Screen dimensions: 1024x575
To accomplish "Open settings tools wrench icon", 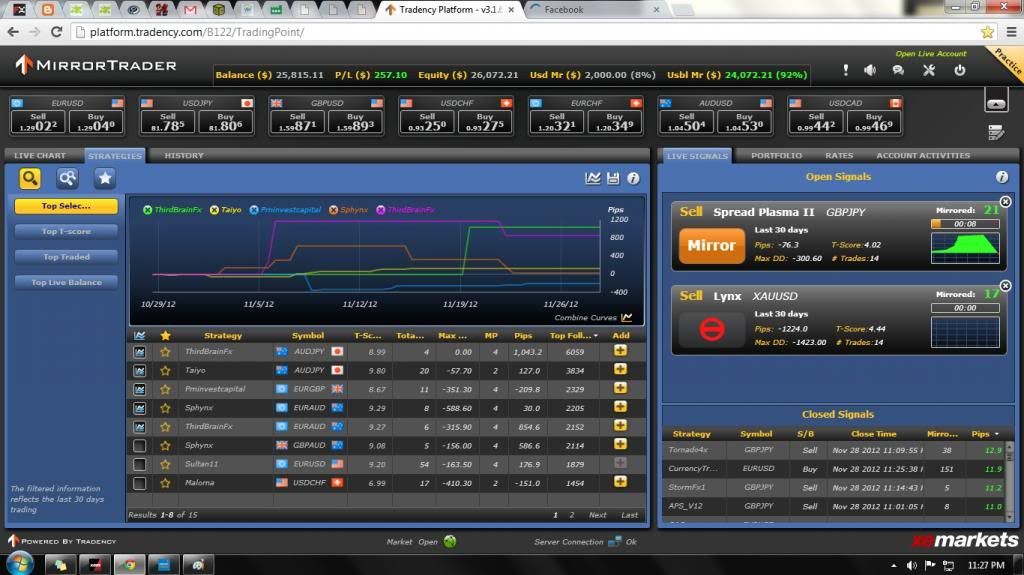I will pyautogui.click(x=929, y=70).
